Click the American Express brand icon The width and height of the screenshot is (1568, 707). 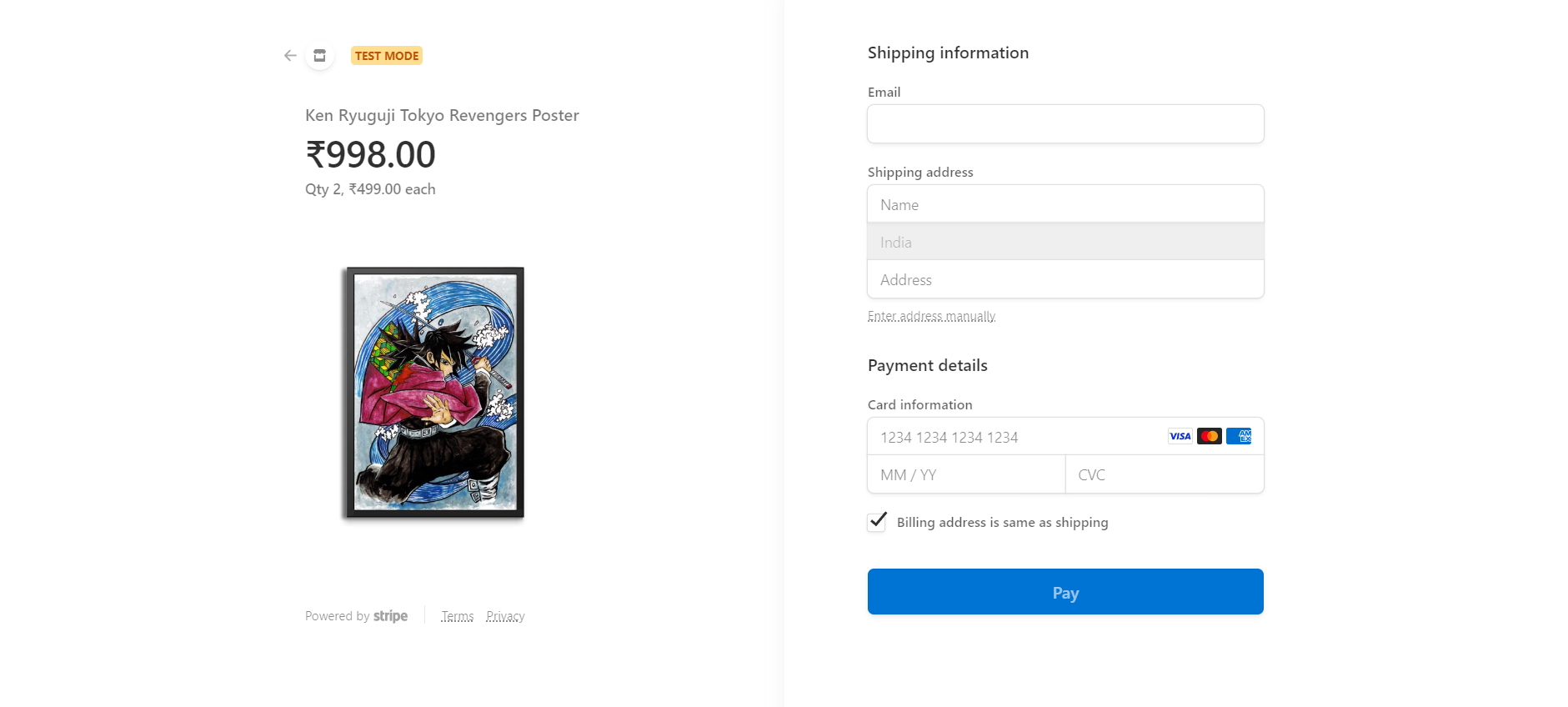[x=1239, y=436]
